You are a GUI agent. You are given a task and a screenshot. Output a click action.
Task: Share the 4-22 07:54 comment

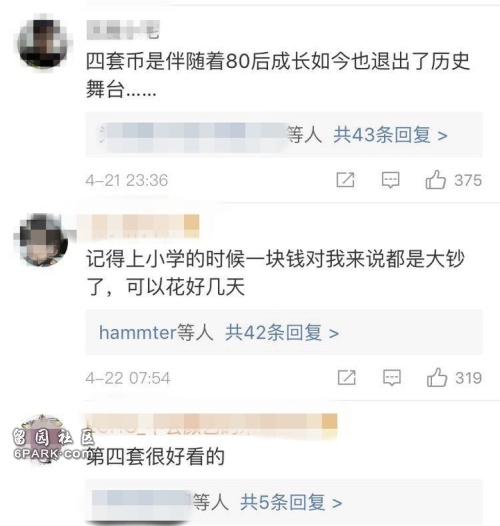[x=346, y=378]
